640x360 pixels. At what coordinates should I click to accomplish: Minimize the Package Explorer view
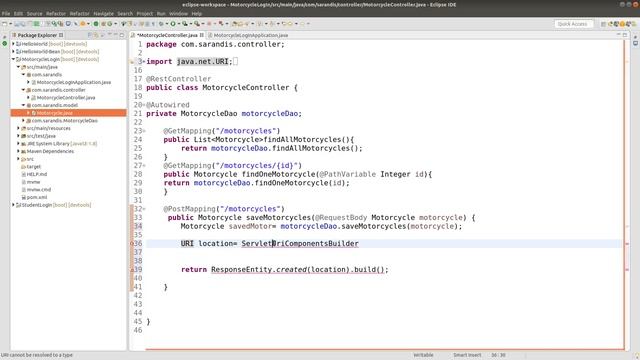click(x=116, y=35)
